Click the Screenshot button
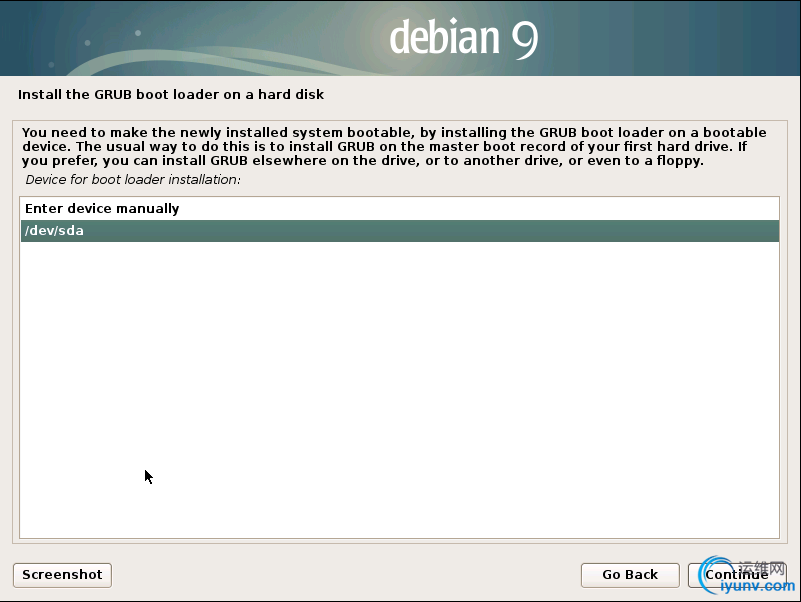801x602 pixels. tap(62, 575)
